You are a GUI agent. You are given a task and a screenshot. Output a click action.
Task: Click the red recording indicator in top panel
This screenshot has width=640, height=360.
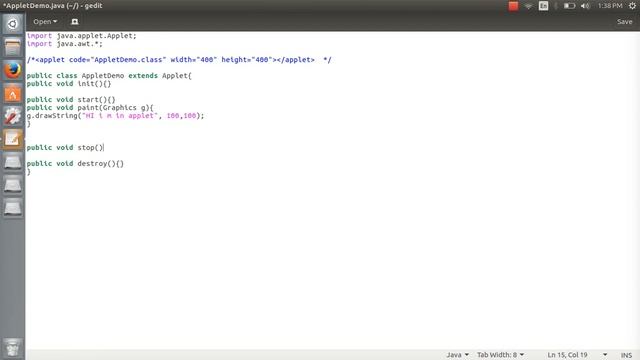point(513,6)
